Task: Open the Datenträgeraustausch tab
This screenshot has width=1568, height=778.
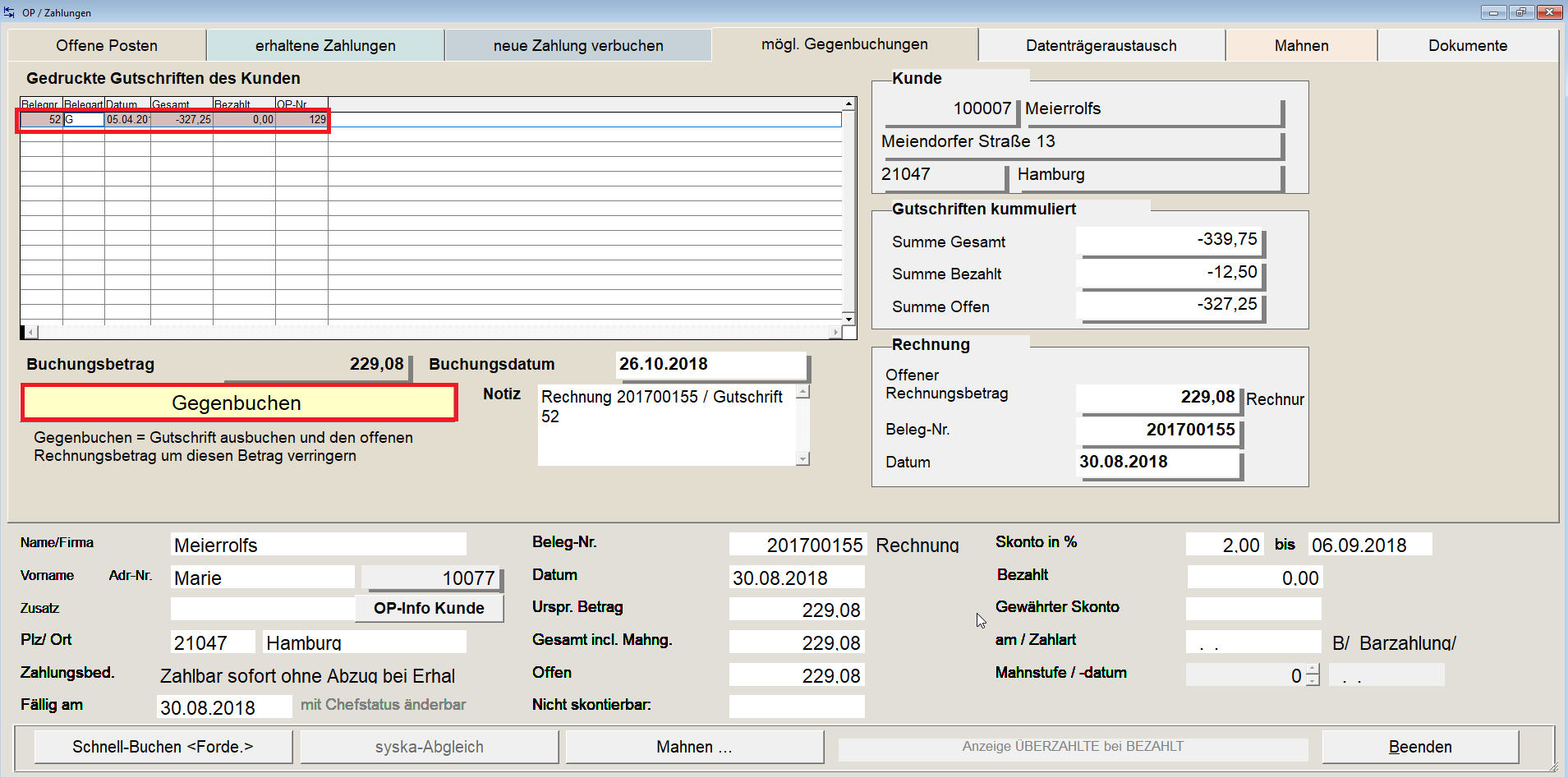Action: coord(1101,45)
